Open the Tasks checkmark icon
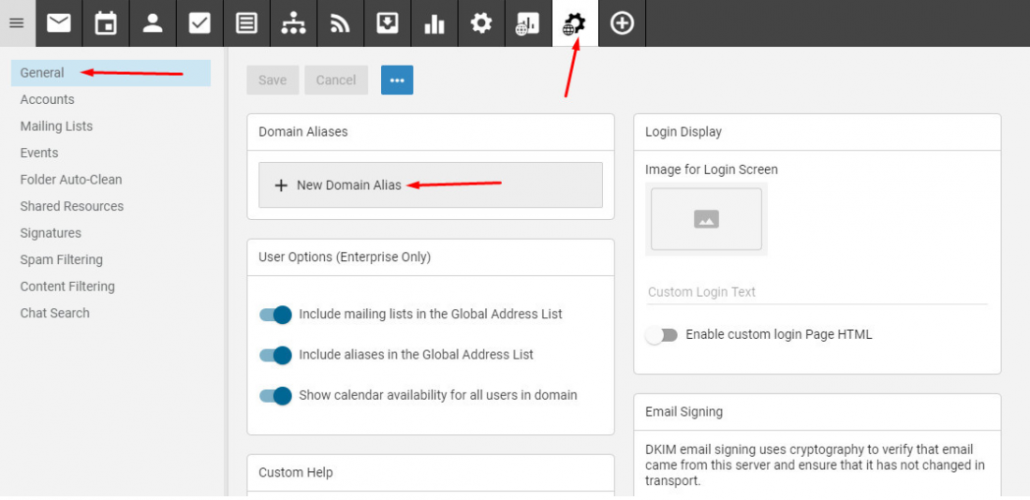 (200, 23)
